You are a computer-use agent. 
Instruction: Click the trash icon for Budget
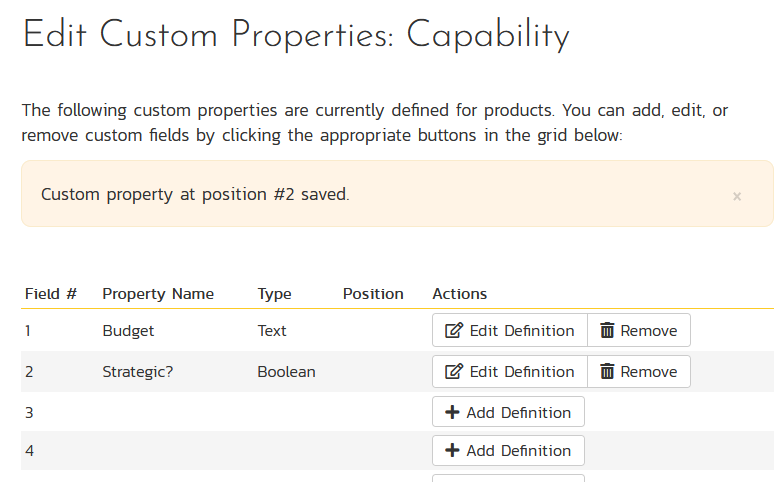point(607,331)
